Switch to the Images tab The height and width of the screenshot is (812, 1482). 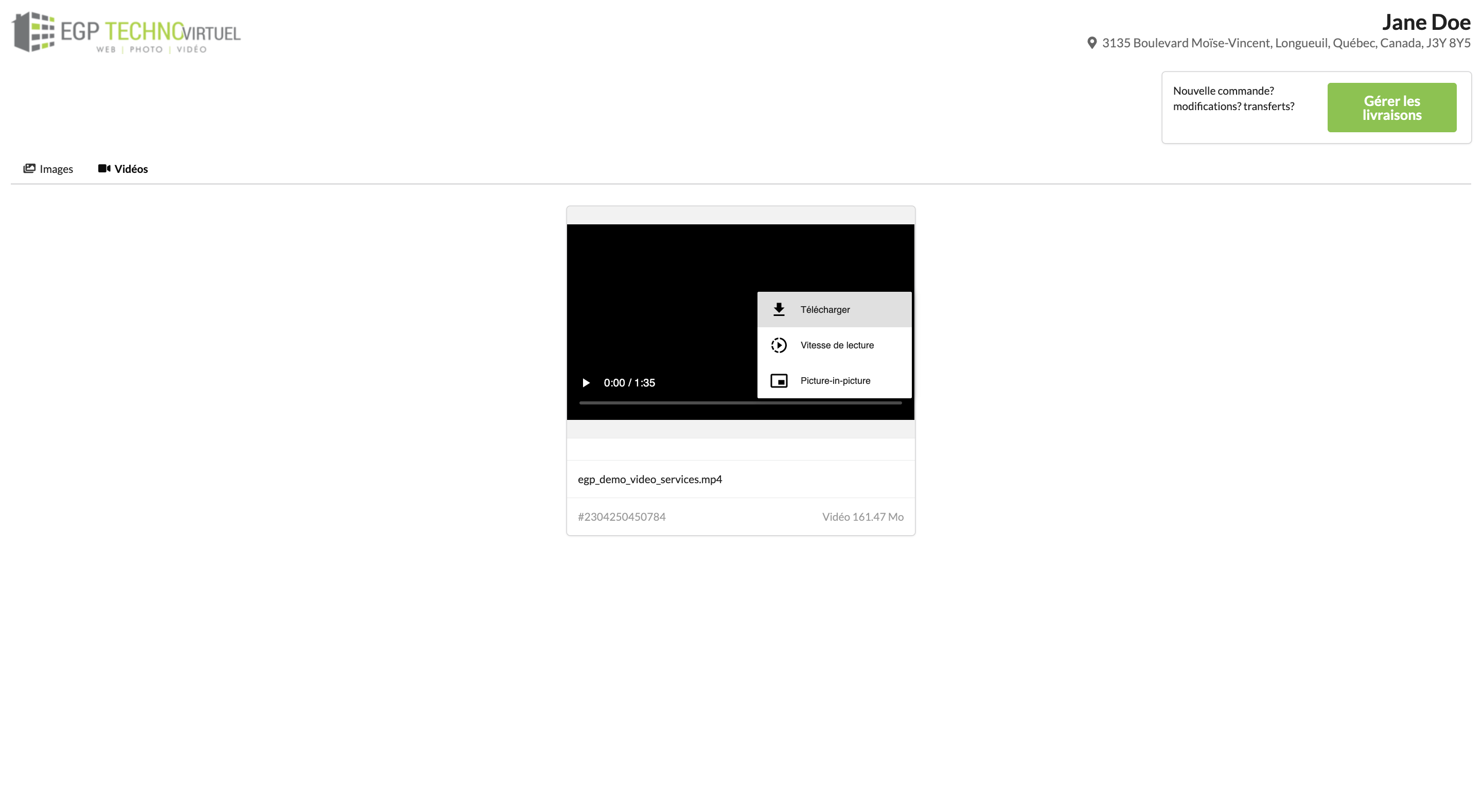tap(55, 169)
